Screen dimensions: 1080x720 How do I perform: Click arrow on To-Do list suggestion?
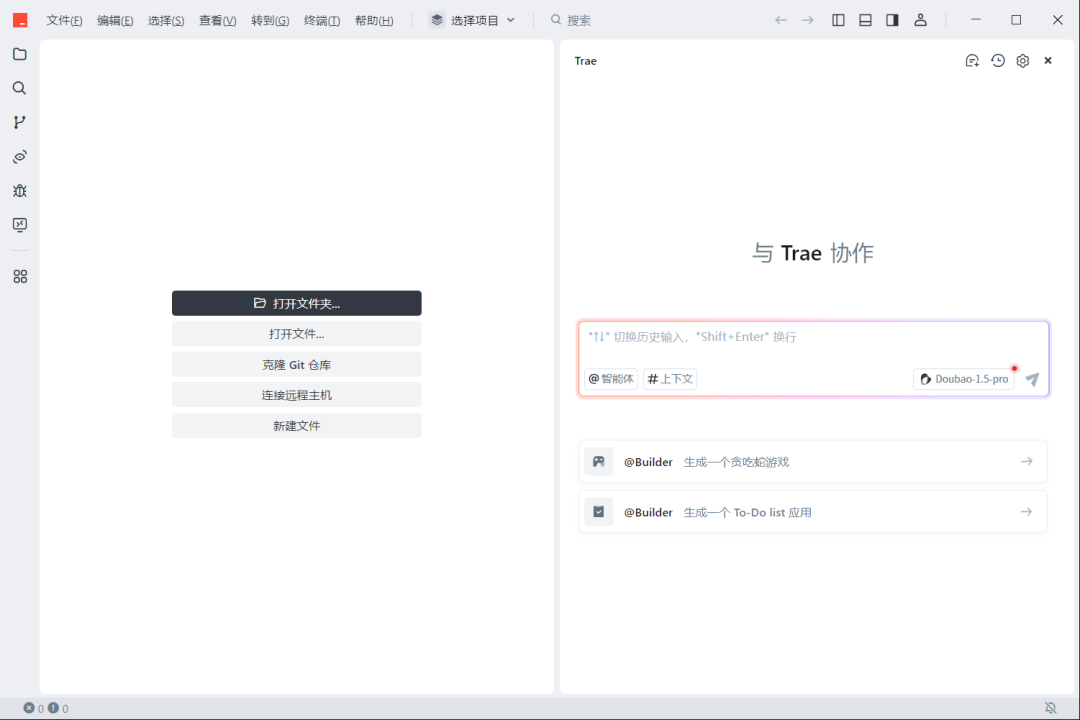click(1026, 511)
